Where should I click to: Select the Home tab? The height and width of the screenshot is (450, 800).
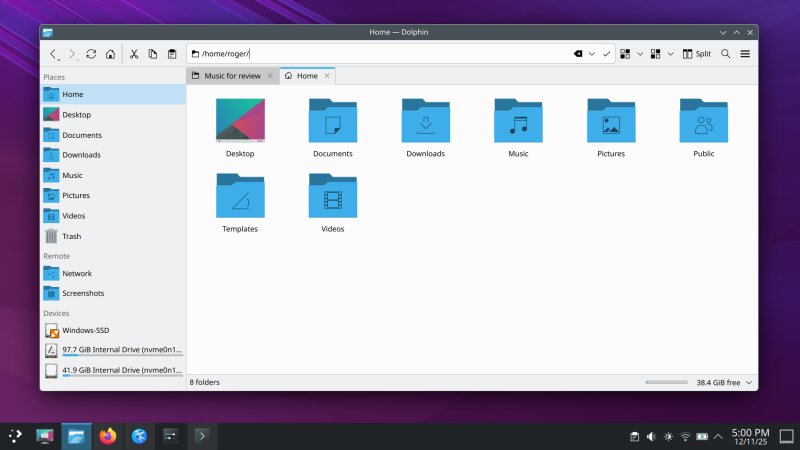coord(301,76)
